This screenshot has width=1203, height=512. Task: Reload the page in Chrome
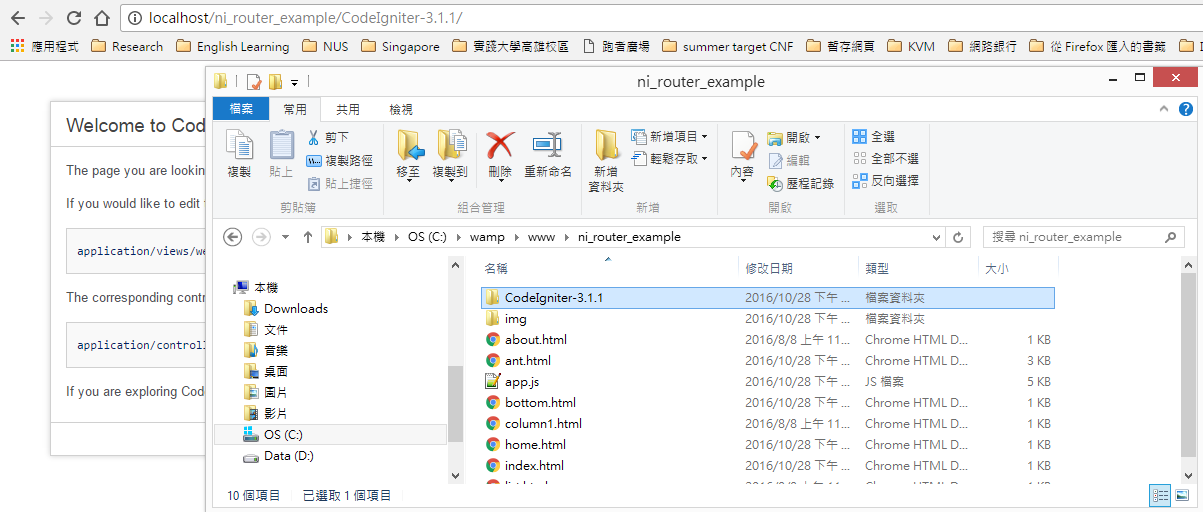(x=74, y=18)
